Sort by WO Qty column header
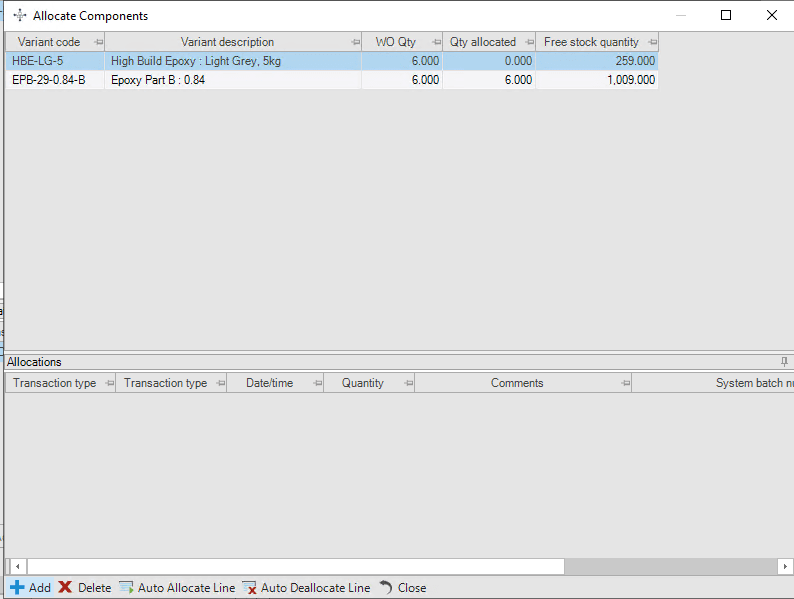Viewport: 794px width, 599px height. [x=395, y=42]
